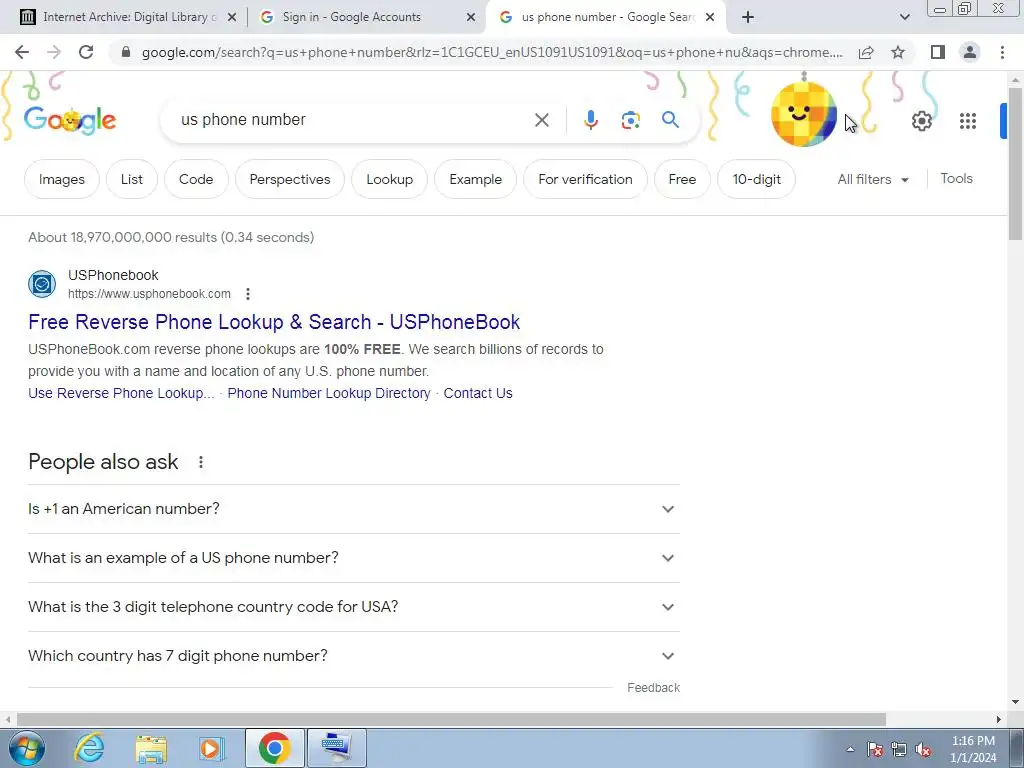Click the browser back arrow
Screen dimensions: 1024x768
(22, 52)
